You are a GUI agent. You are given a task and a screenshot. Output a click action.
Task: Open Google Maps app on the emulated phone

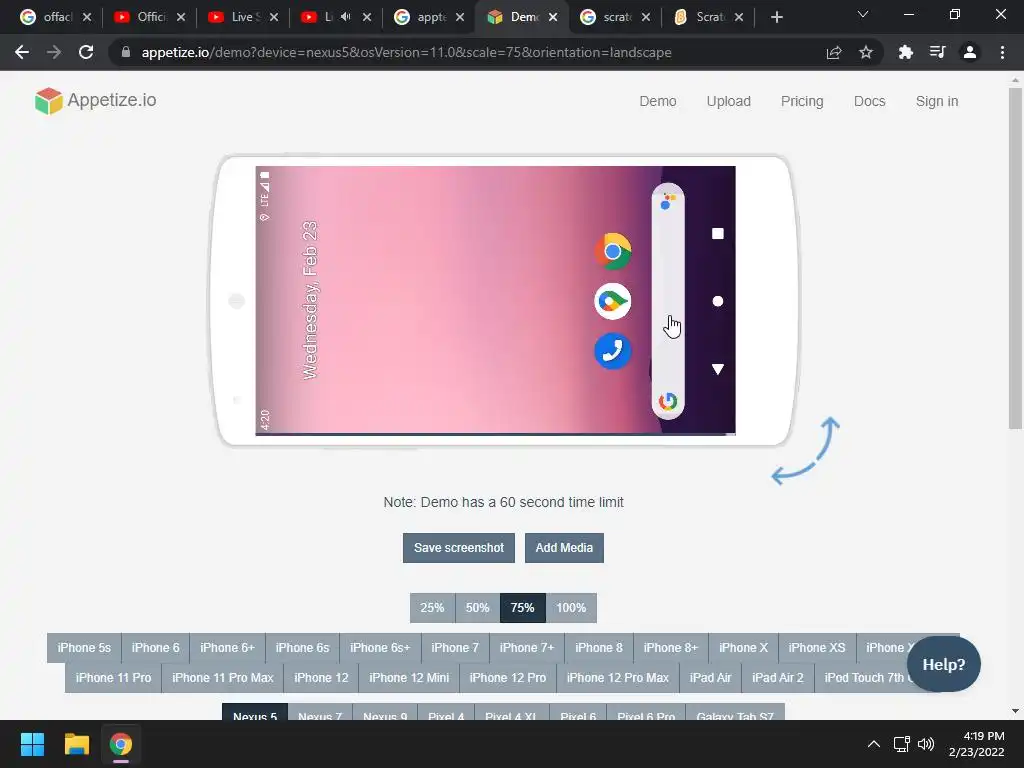click(613, 301)
